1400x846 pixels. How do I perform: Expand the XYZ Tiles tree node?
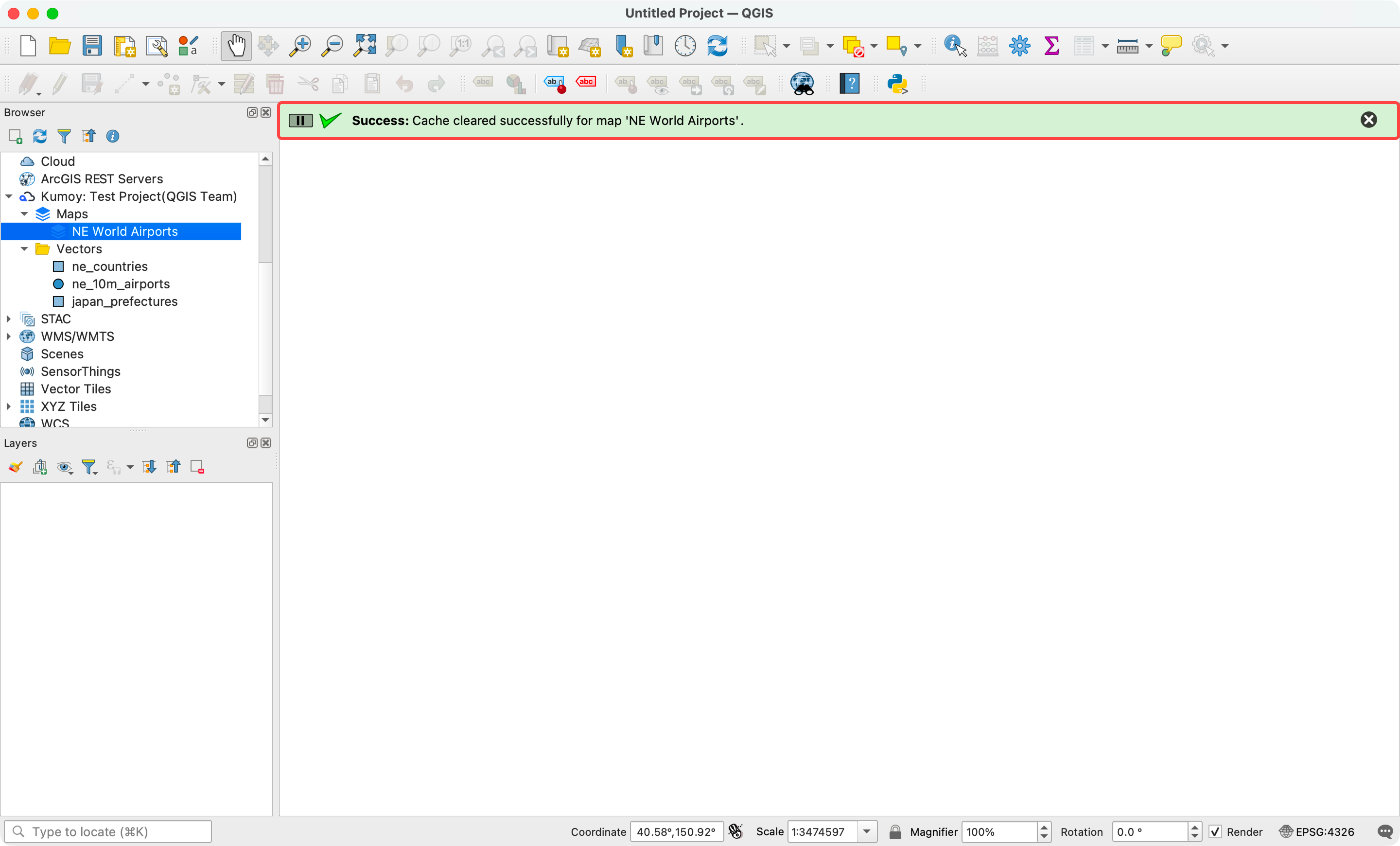[x=9, y=406]
